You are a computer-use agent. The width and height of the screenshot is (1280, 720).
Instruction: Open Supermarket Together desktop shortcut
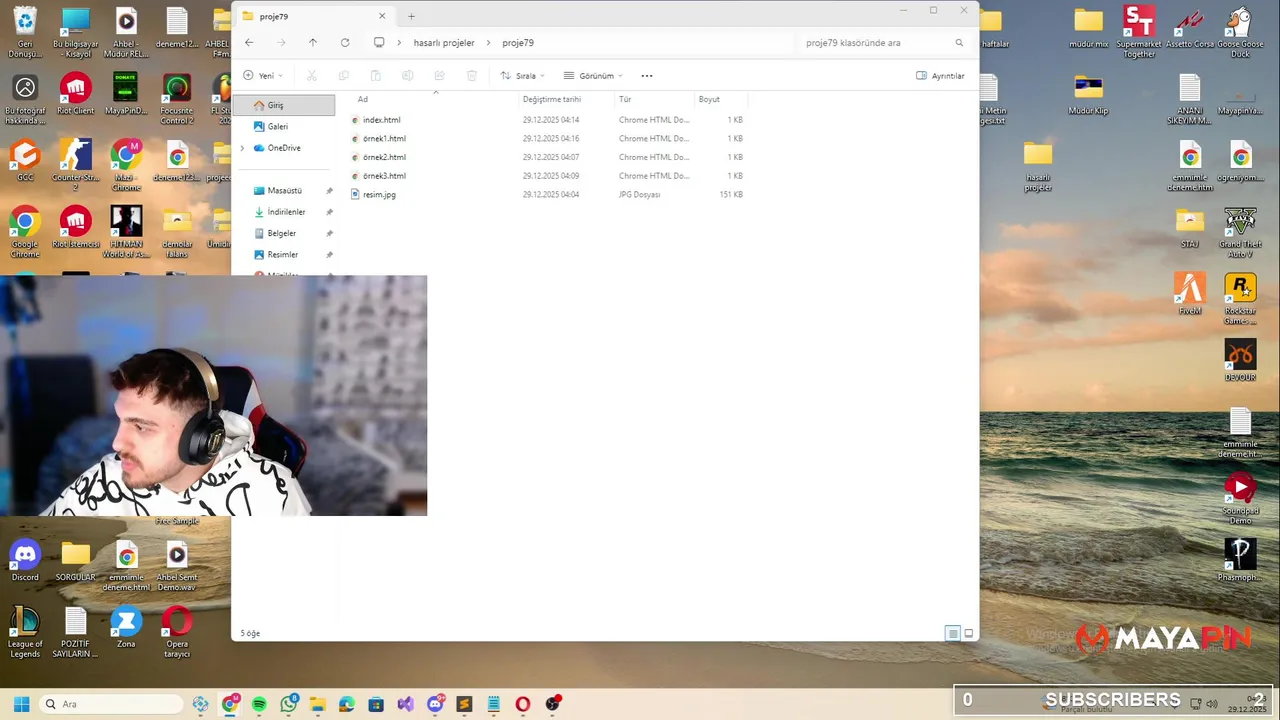(1139, 32)
